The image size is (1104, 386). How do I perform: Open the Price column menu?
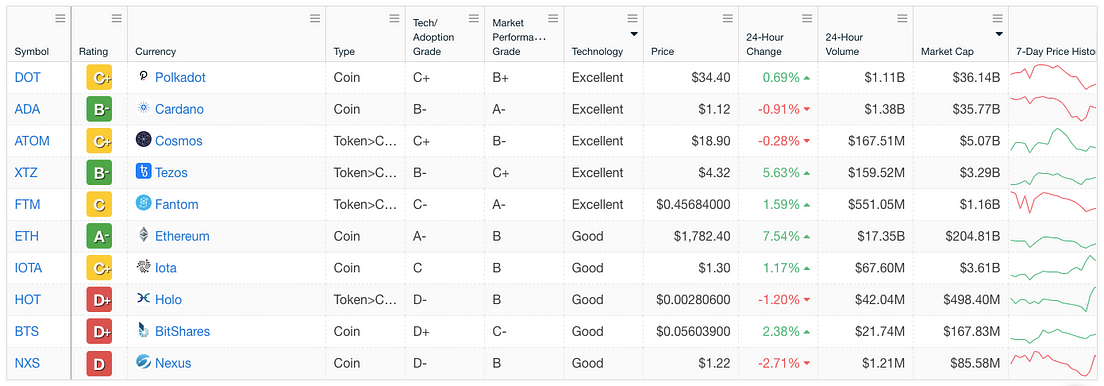(x=727, y=19)
